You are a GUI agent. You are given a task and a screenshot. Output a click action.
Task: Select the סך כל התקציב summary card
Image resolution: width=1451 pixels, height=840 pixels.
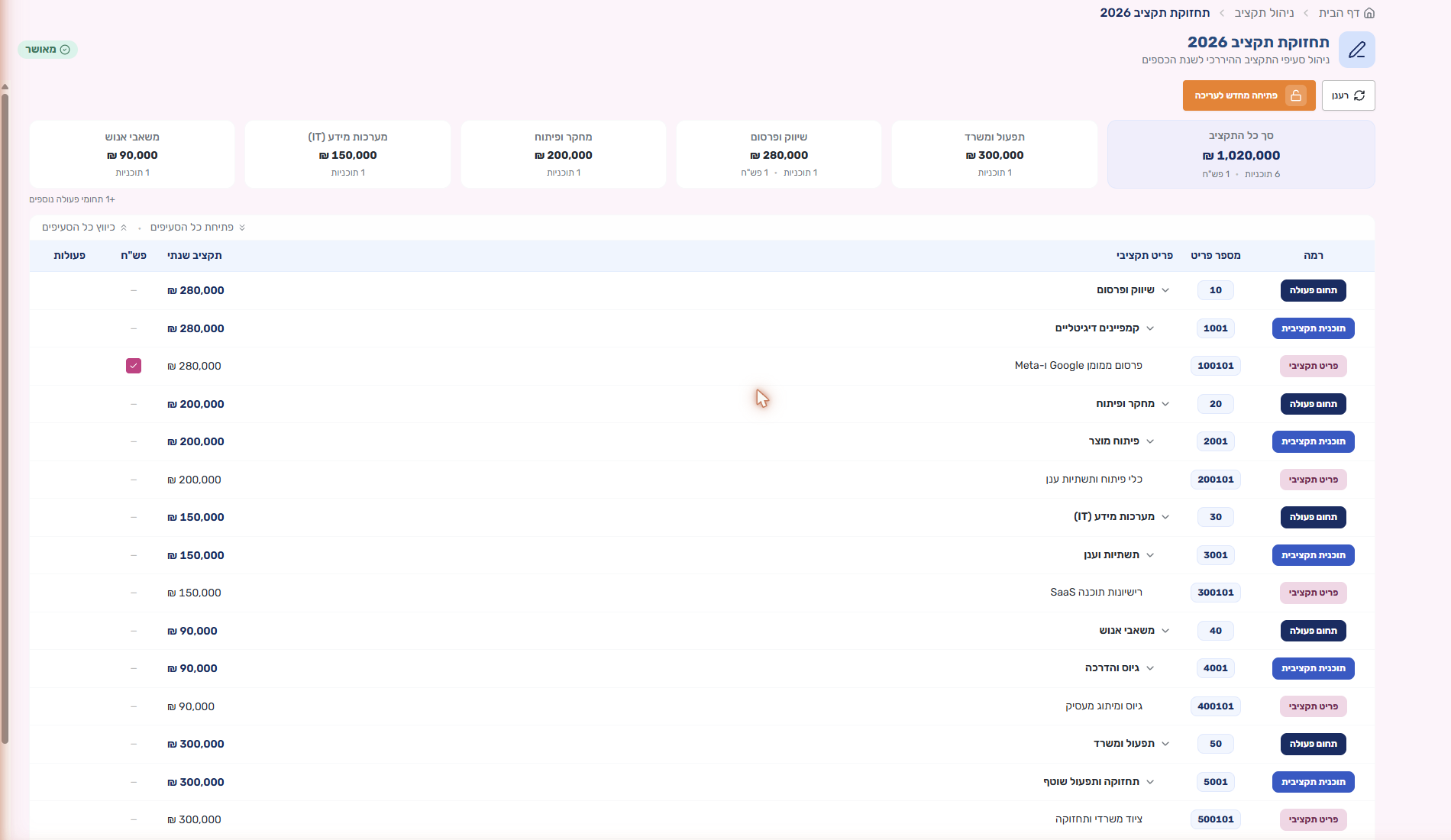coord(1241,154)
